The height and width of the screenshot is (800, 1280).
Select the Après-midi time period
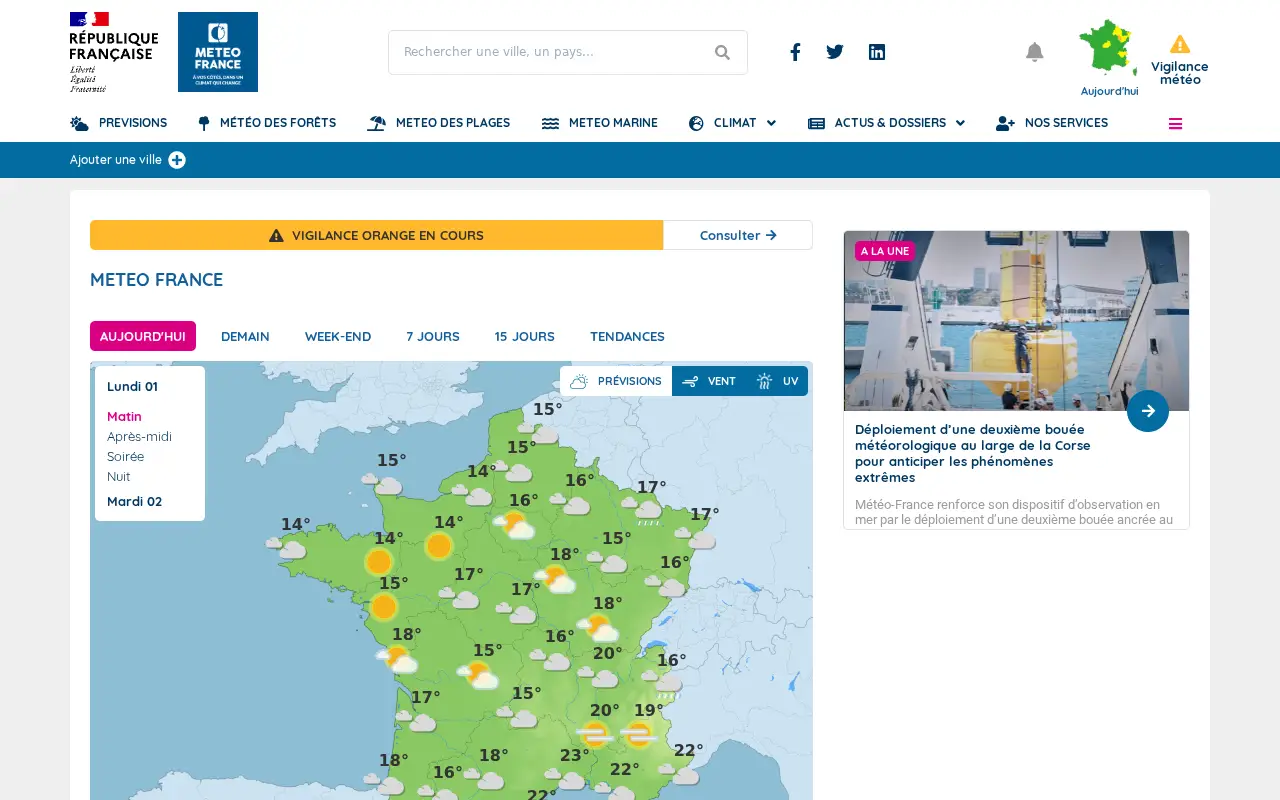pyautogui.click(x=139, y=436)
